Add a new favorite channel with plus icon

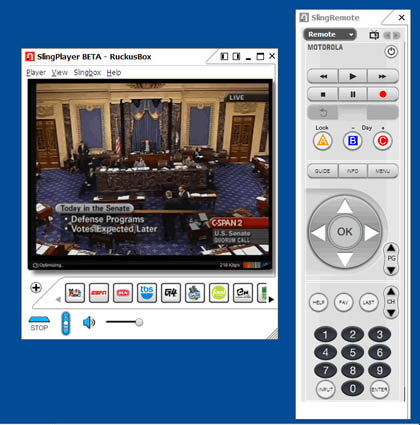(36, 287)
